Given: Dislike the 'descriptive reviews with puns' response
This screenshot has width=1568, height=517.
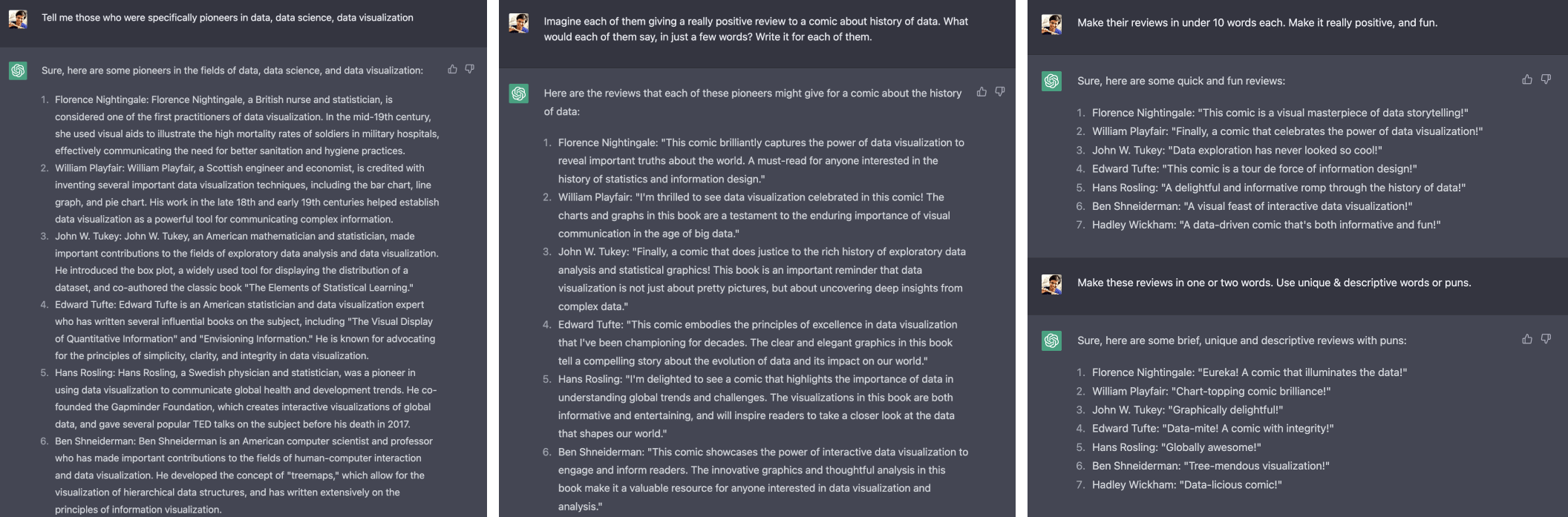Looking at the screenshot, I should [1546, 339].
